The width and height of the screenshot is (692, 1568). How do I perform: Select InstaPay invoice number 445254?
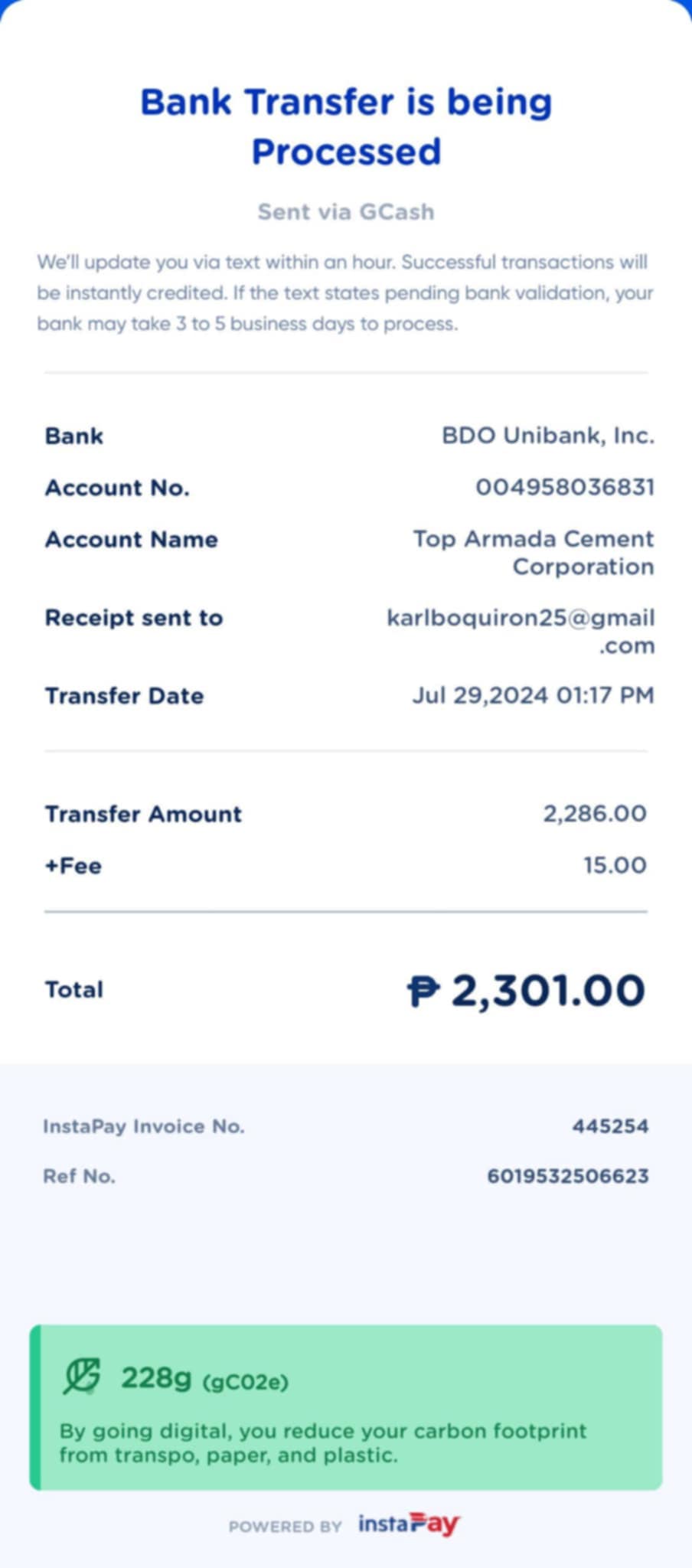(610, 1126)
